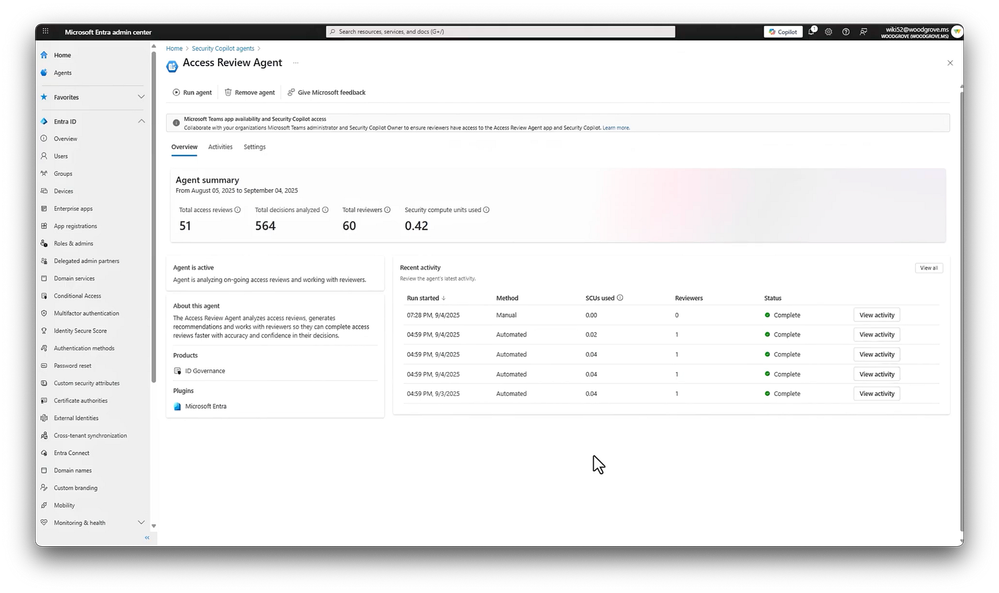Image resolution: width=999 pixels, height=593 pixels.
Task: Click info icon beside Total decisions analyzed
Action: tap(325, 210)
